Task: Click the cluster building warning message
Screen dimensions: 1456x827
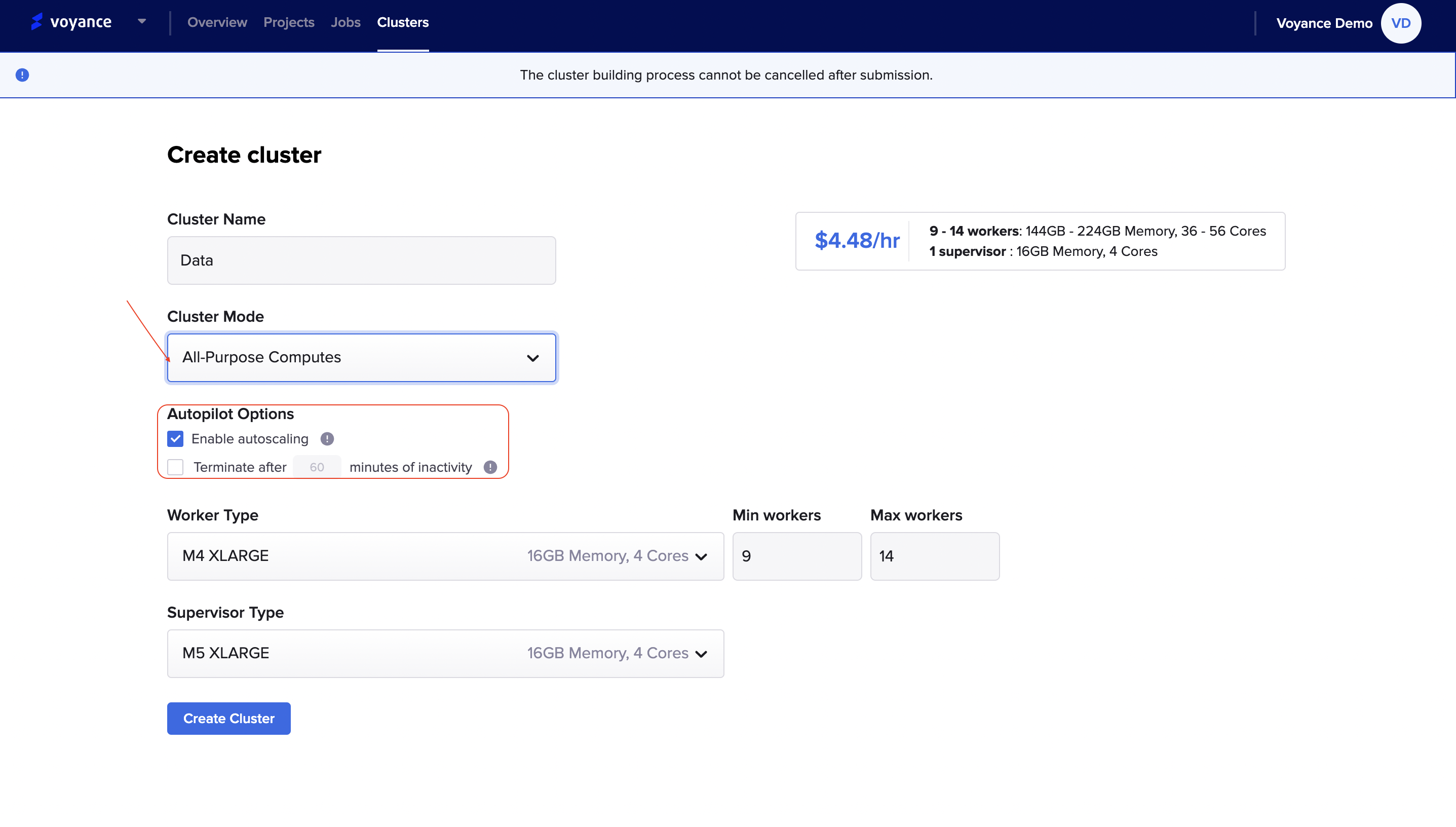Action: click(726, 75)
